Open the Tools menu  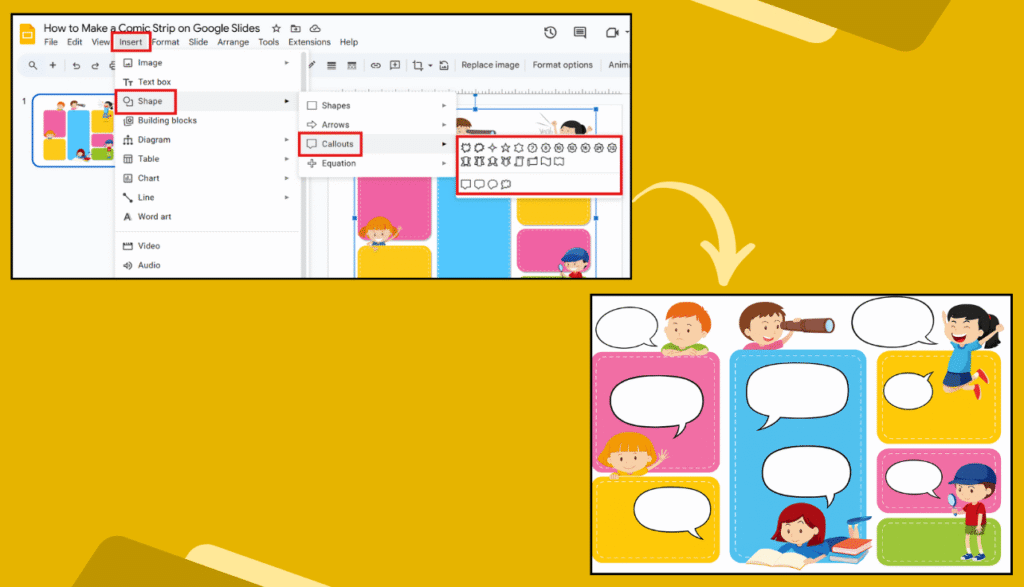[x=268, y=42]
